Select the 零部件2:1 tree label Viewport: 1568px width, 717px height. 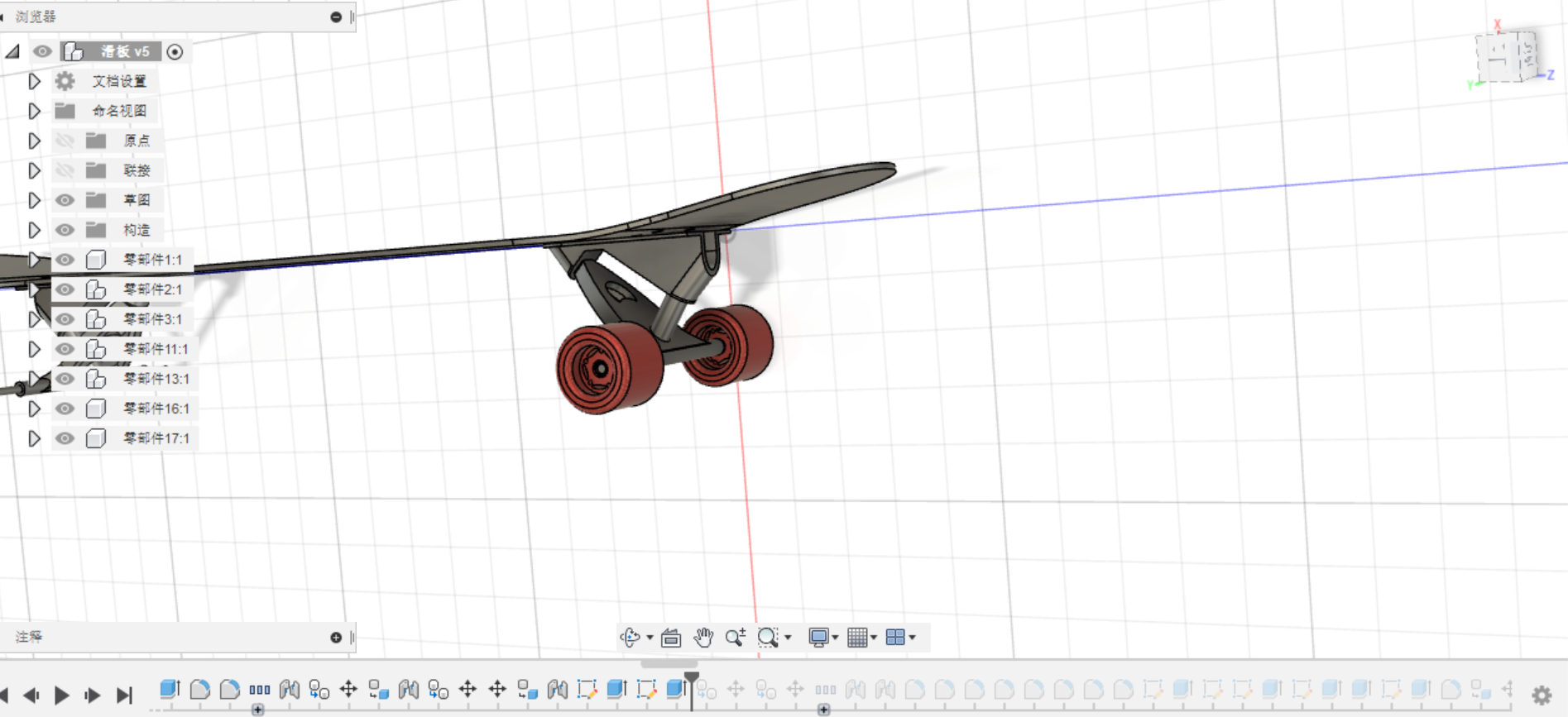click(152, 289)
